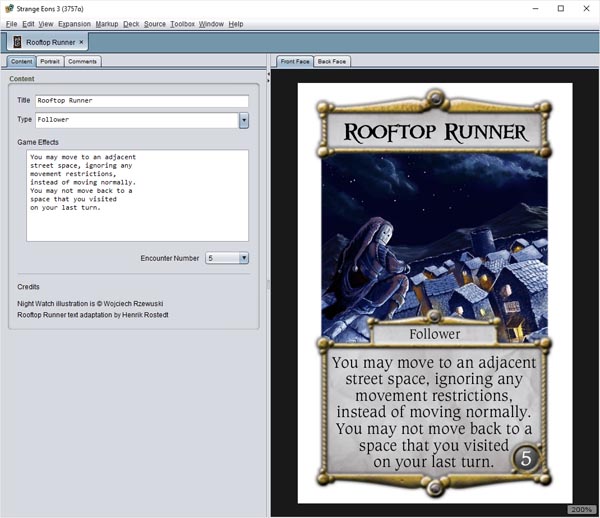Open the Markup menu
Screen dimensions: 600x518
[107, 24]
